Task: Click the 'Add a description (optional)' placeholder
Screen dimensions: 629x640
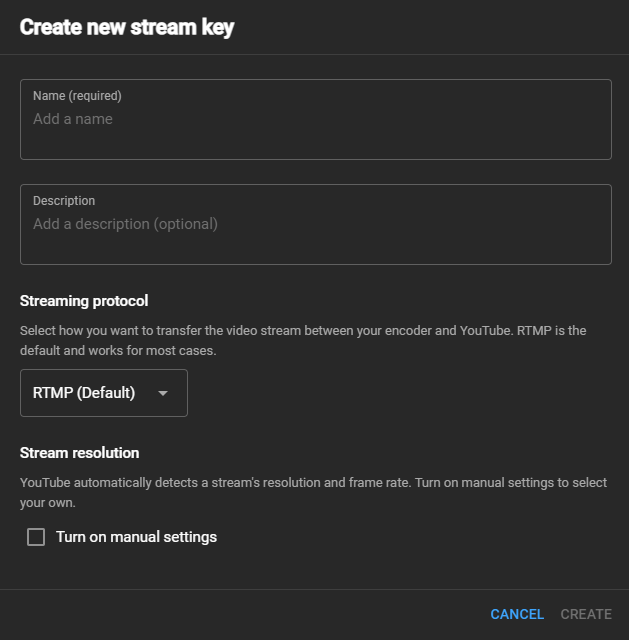Action: point(125,224)
